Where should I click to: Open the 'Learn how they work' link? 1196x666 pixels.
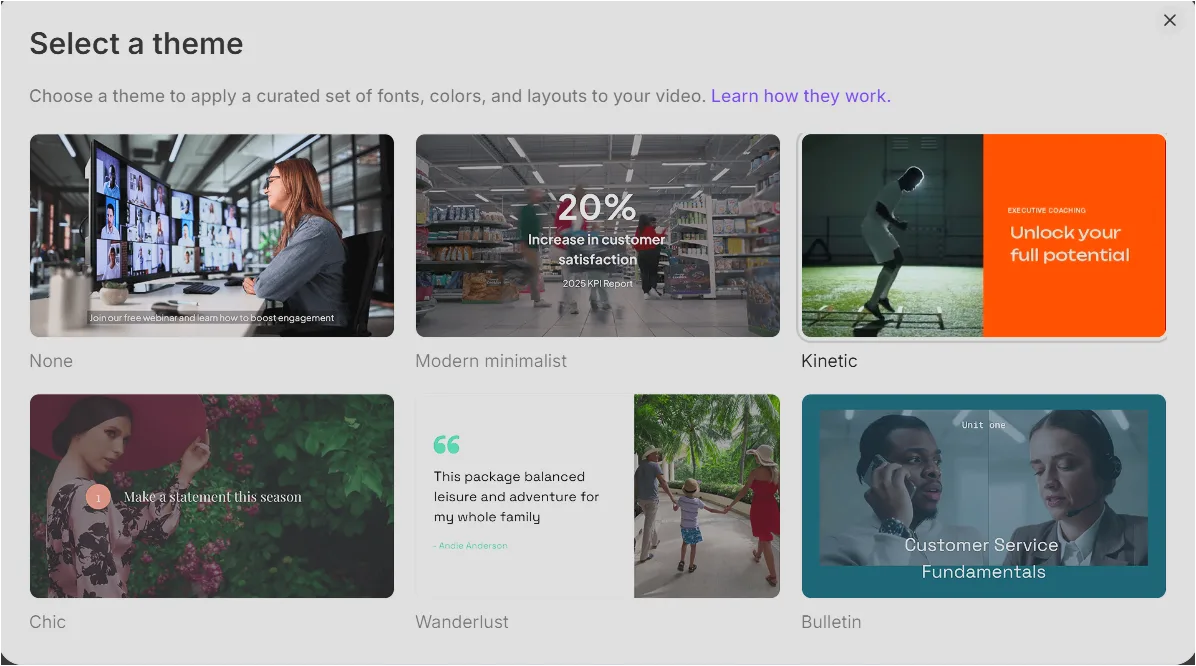[801, 96]
